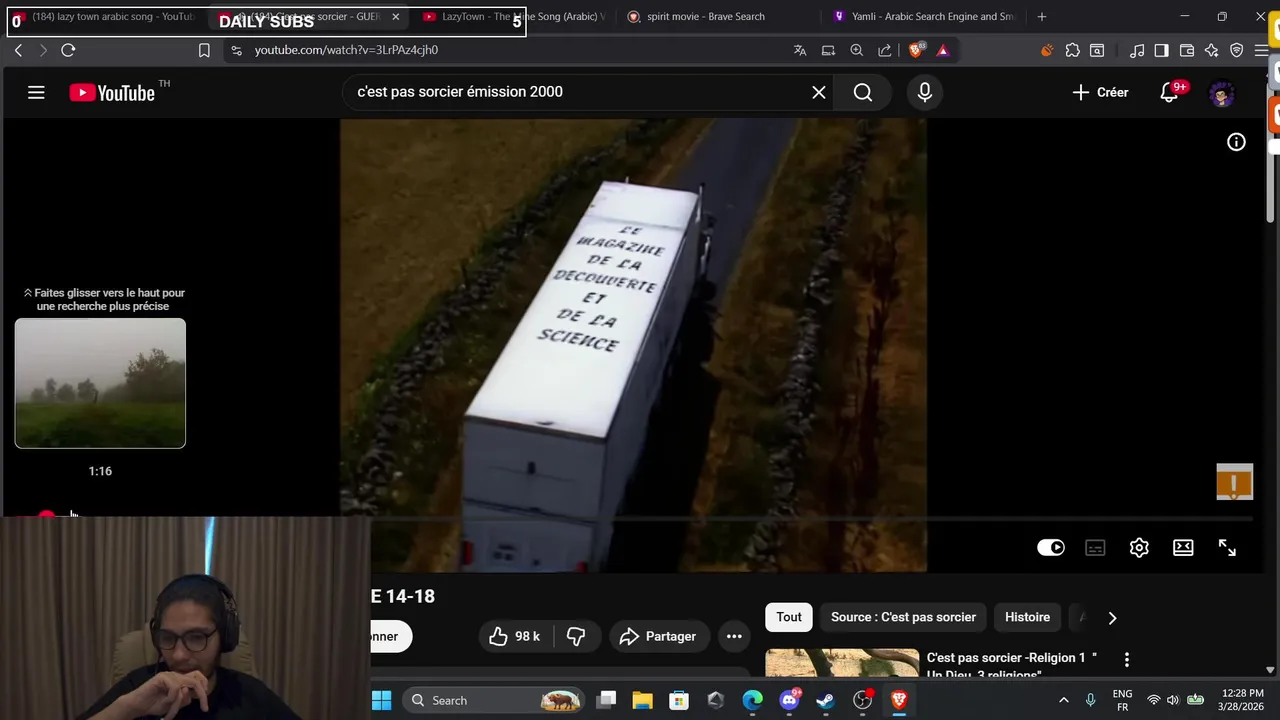1280x720 pixels.
Task: Open File Explorer from the taskbar
Action: 642,700
